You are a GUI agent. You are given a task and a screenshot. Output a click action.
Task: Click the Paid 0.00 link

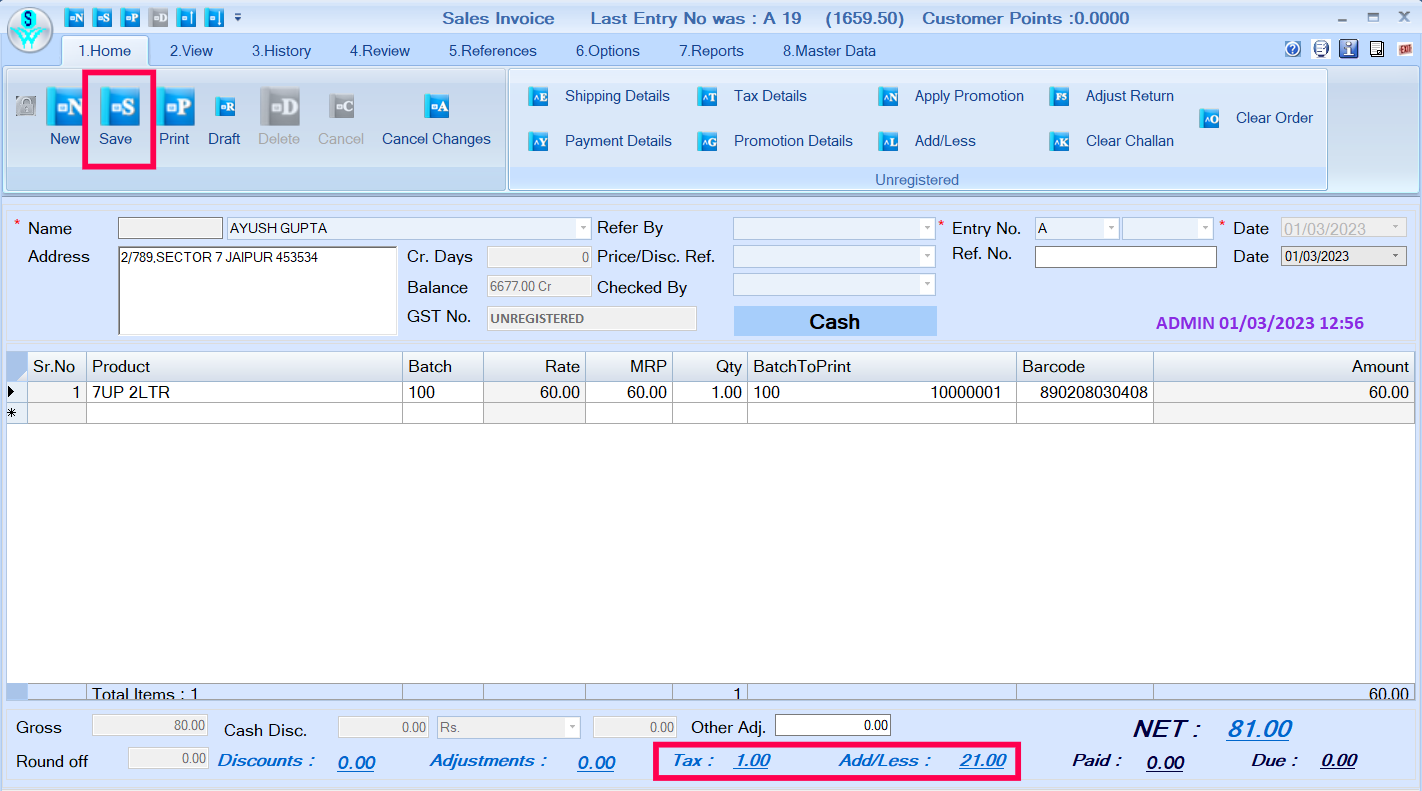[1165, 762]
